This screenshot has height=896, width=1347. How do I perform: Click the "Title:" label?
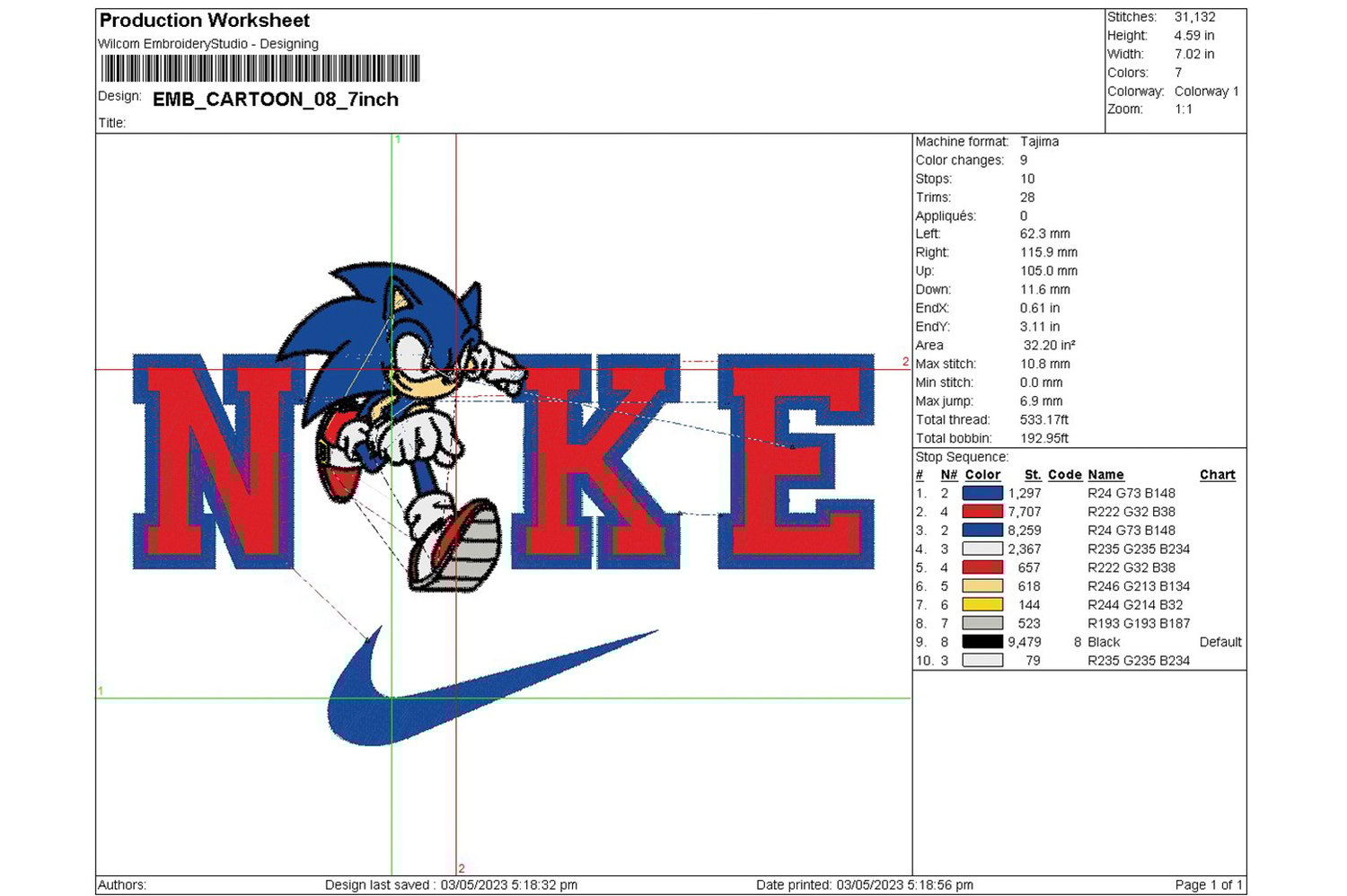(112, 123)
